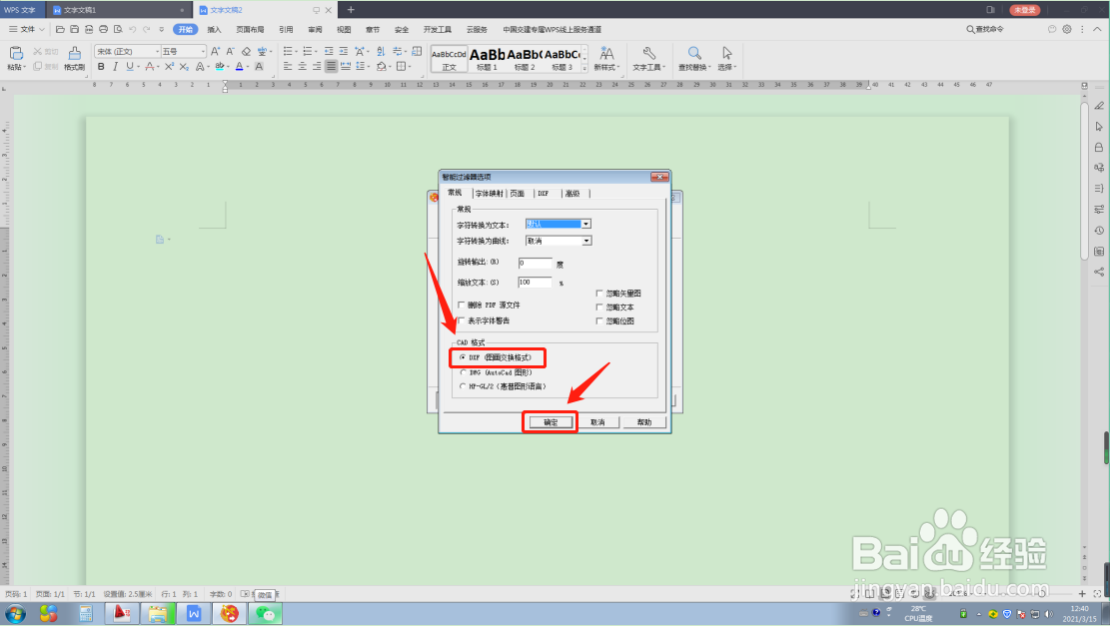This screenshot has width=1110, height=626.
Task: Switch to the DXF tab in dialog
Action: [x=543, y=193]
